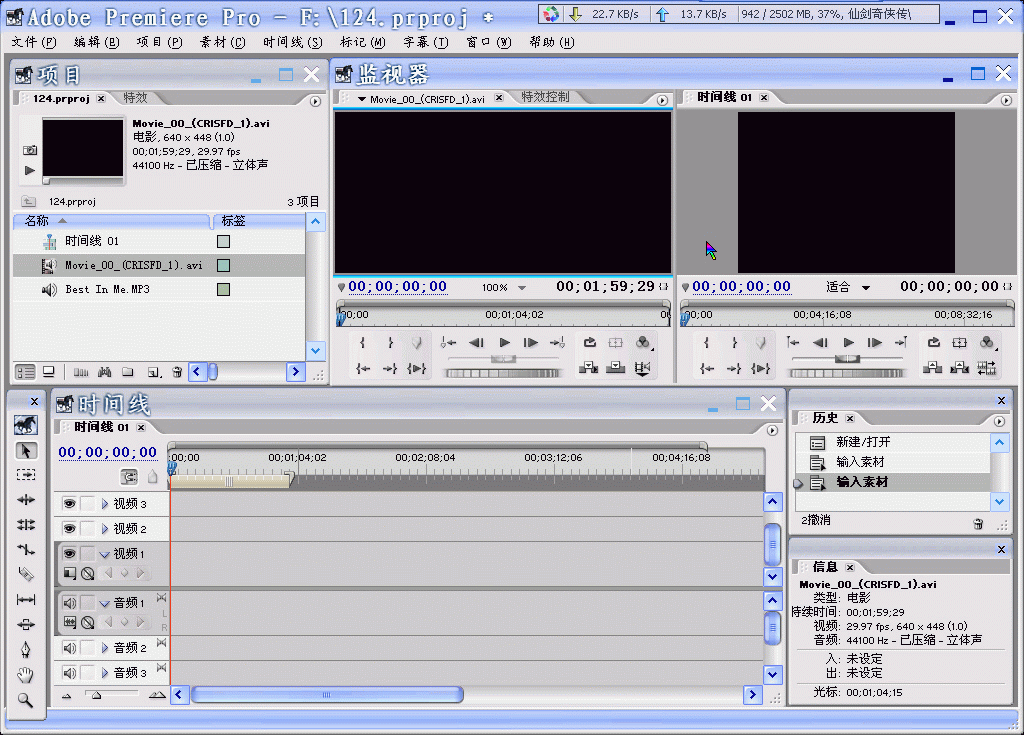
Task: Click Automate to Sequence icon in project panel
Action: [81, 372]
